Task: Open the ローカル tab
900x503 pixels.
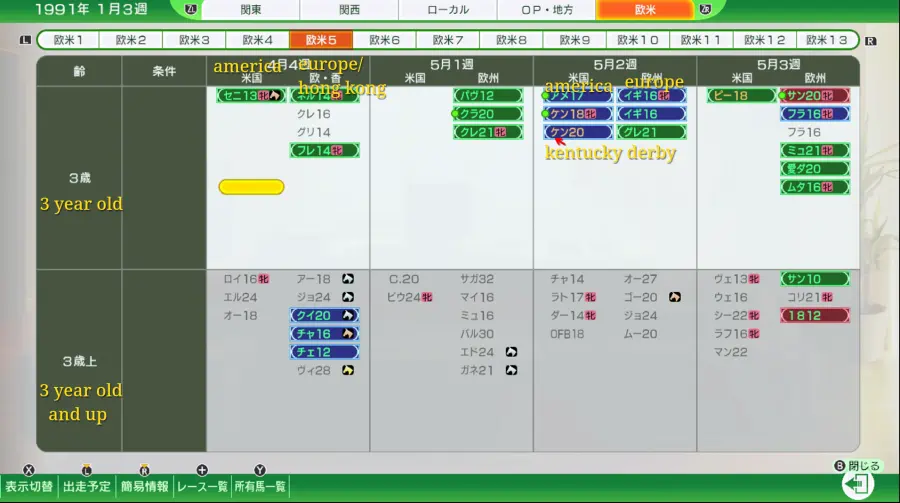Action: click(x=447, y=10)
